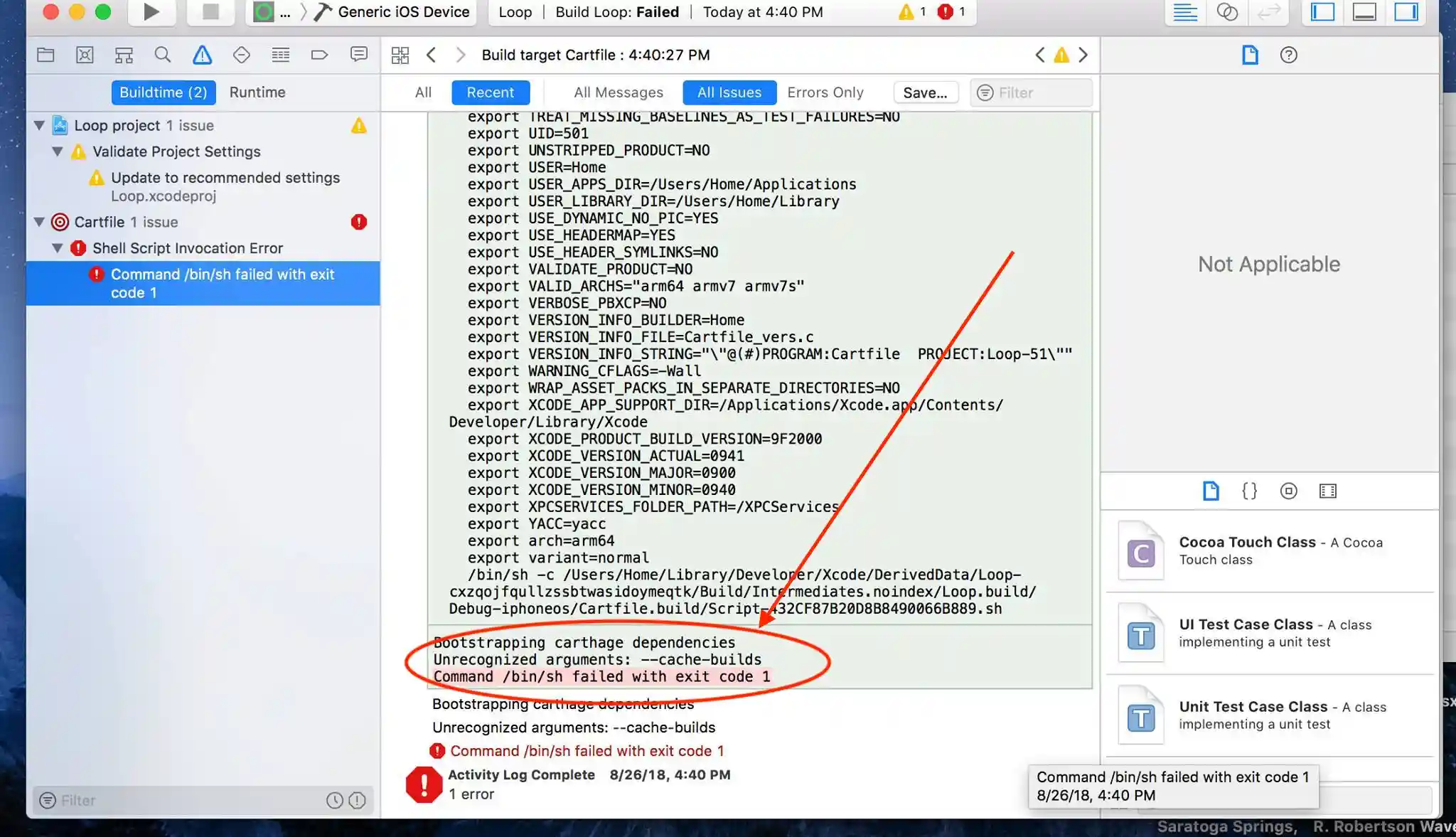
Task: Open the Project navigator folder icon
Action: (x=45, y=55)
